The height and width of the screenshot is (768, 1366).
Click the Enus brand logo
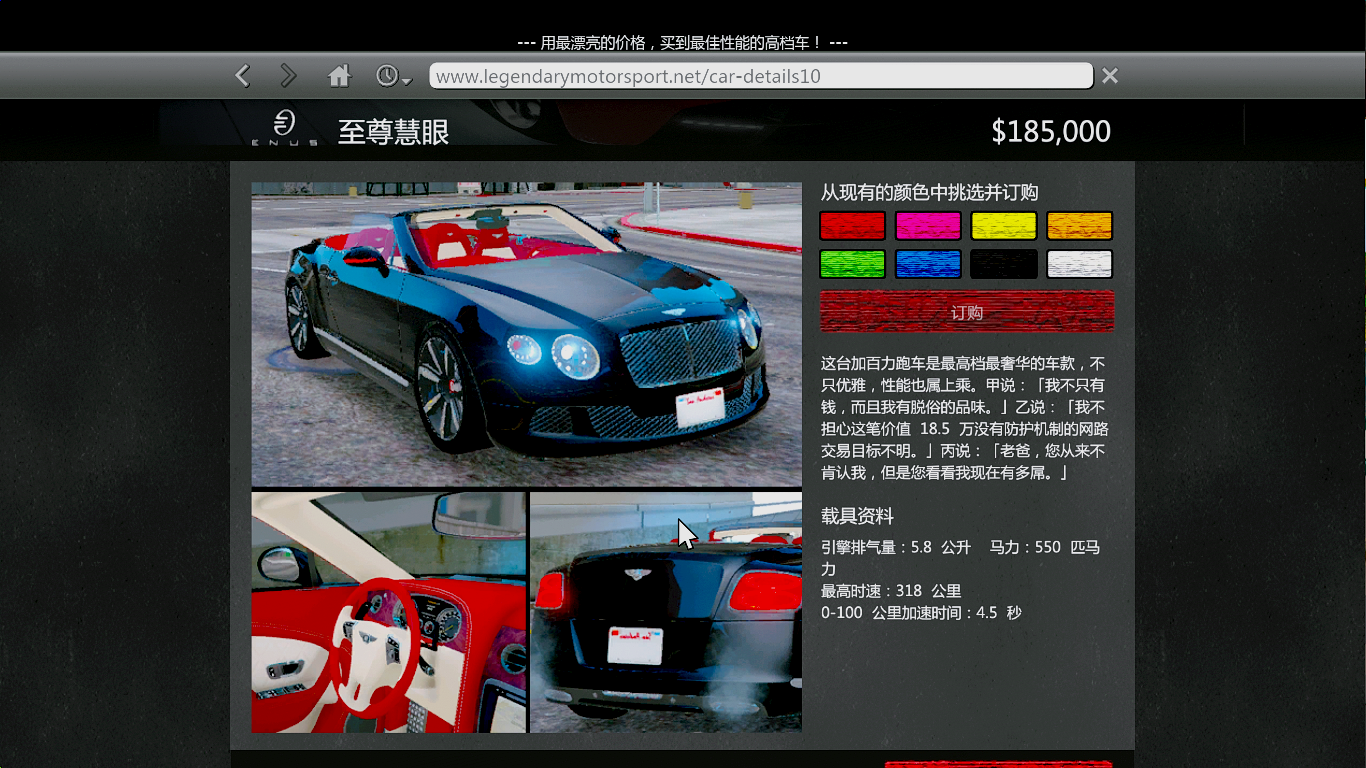(x=285, y=128)
